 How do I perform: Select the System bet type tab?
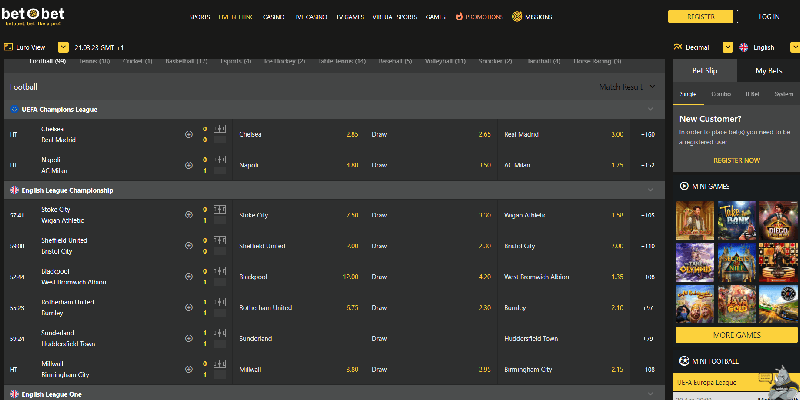pyautogui.click(x=784, y=94)
